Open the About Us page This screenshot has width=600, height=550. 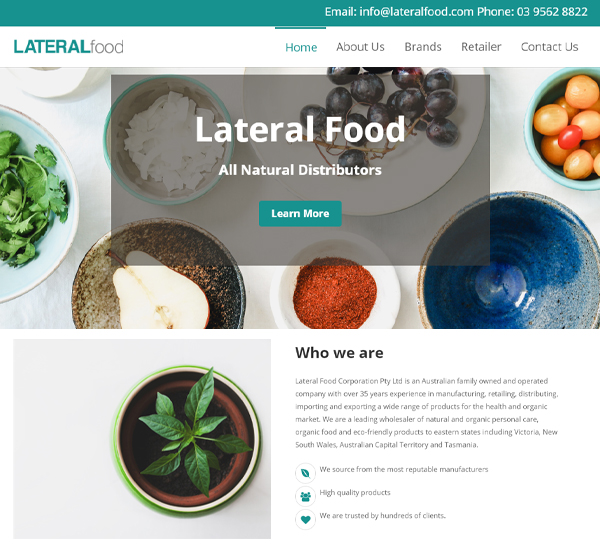click(x=360, y=47)
